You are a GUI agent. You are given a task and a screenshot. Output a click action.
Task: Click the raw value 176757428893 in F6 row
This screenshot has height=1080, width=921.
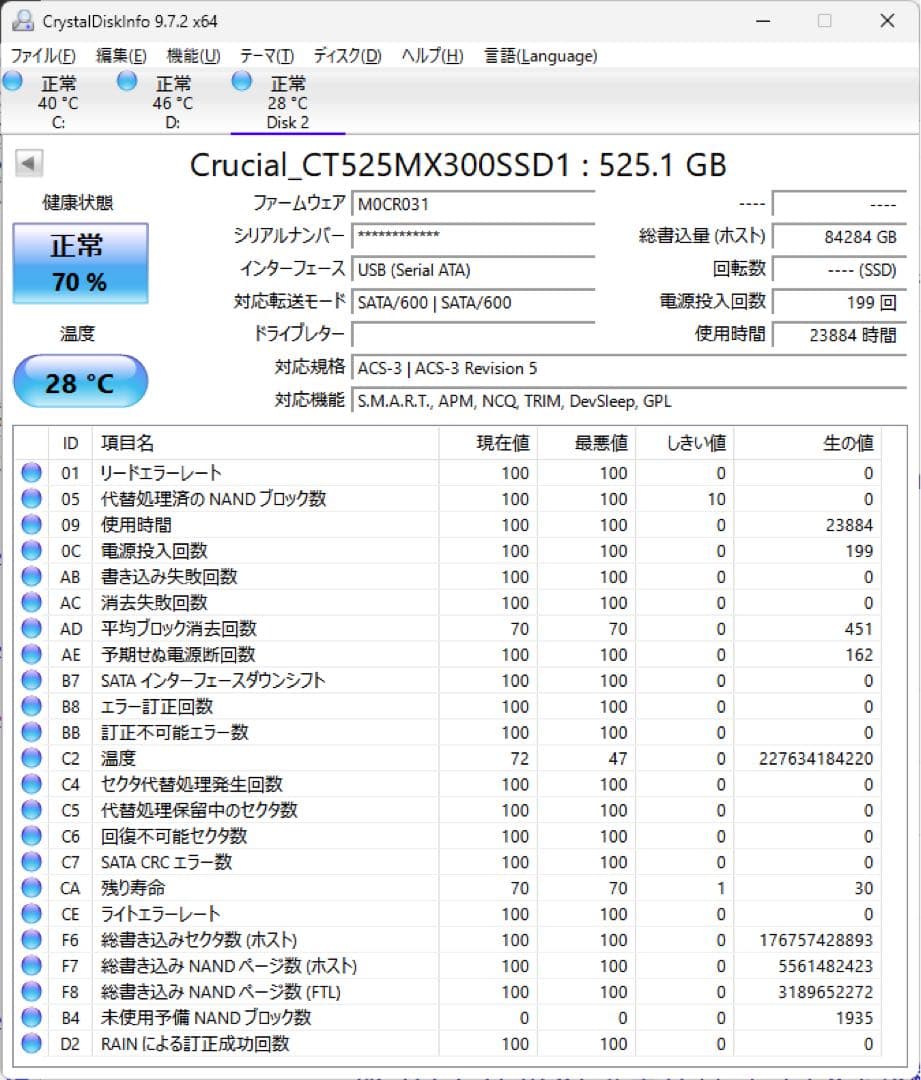tap(816, 939)
